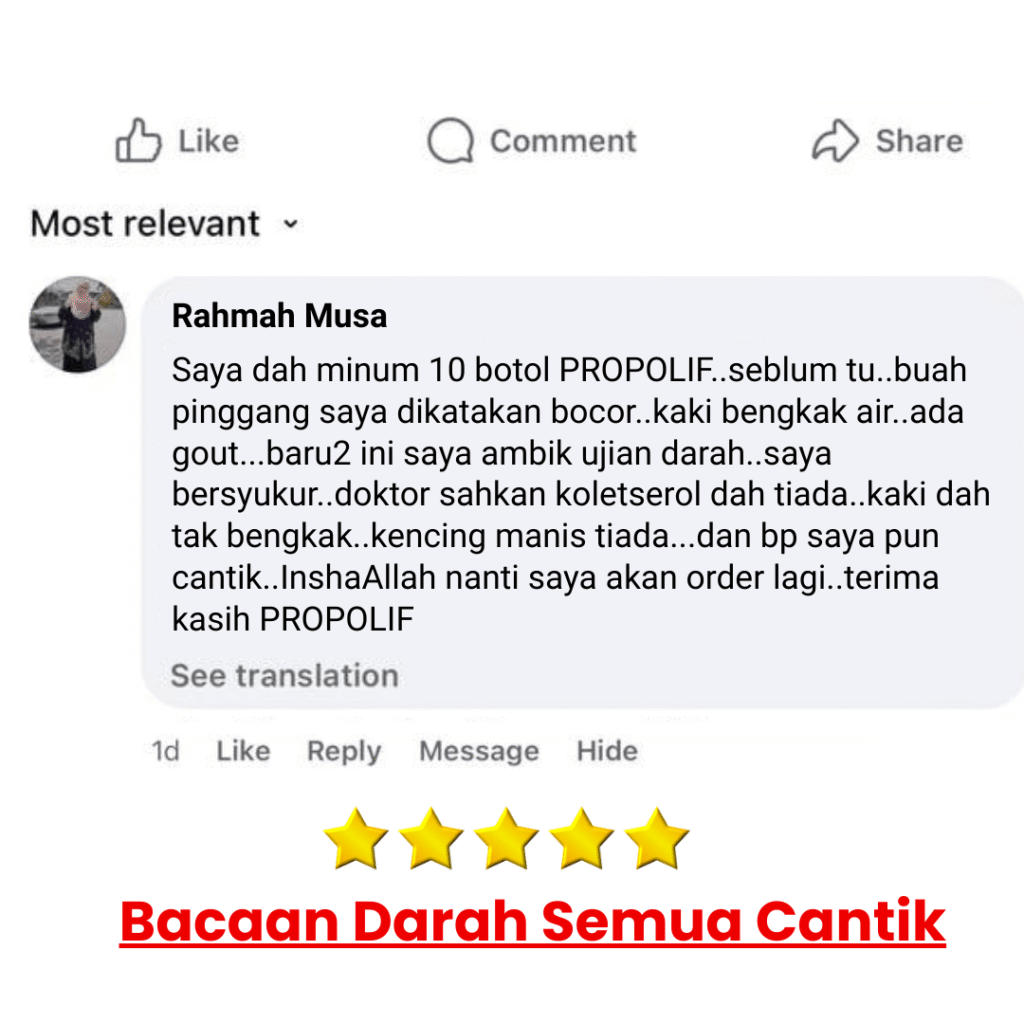The width and height of the screenshot is (1024, 1024).
Task: Click the chevron next to Most relevant
Action: pyautogui.click(x=291, y=225)
